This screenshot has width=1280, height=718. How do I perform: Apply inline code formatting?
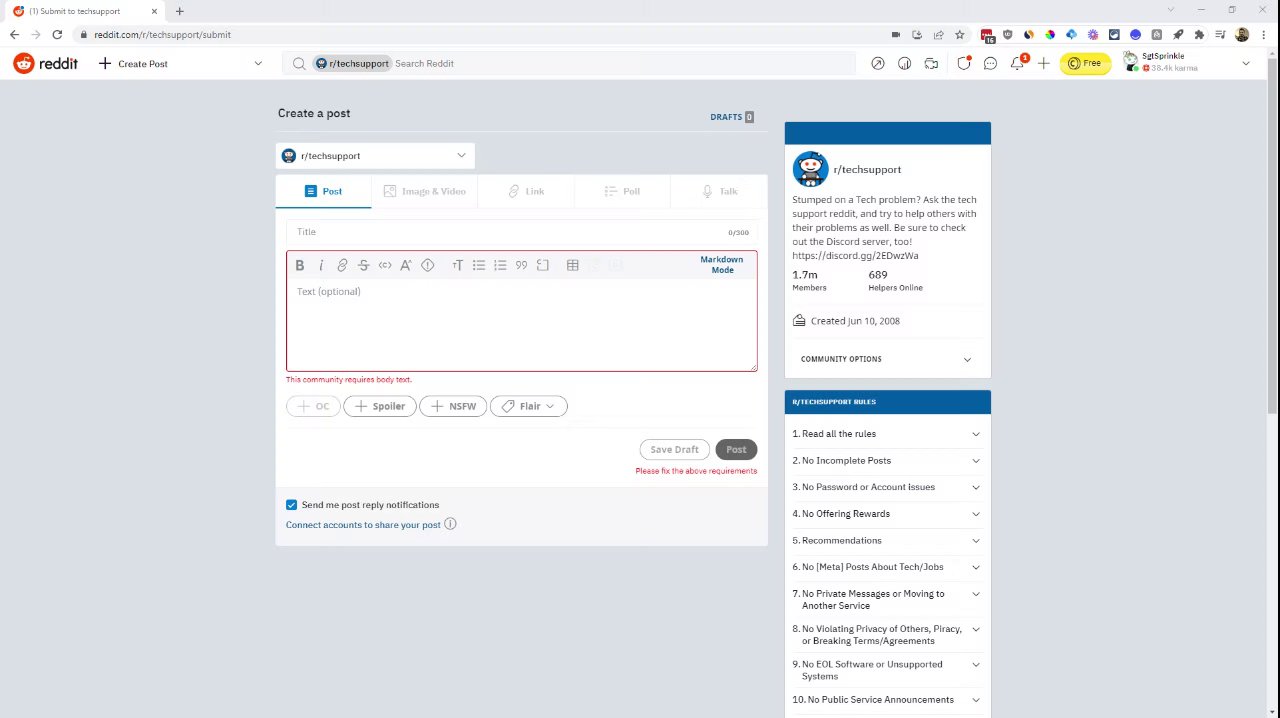coord(385,265)
